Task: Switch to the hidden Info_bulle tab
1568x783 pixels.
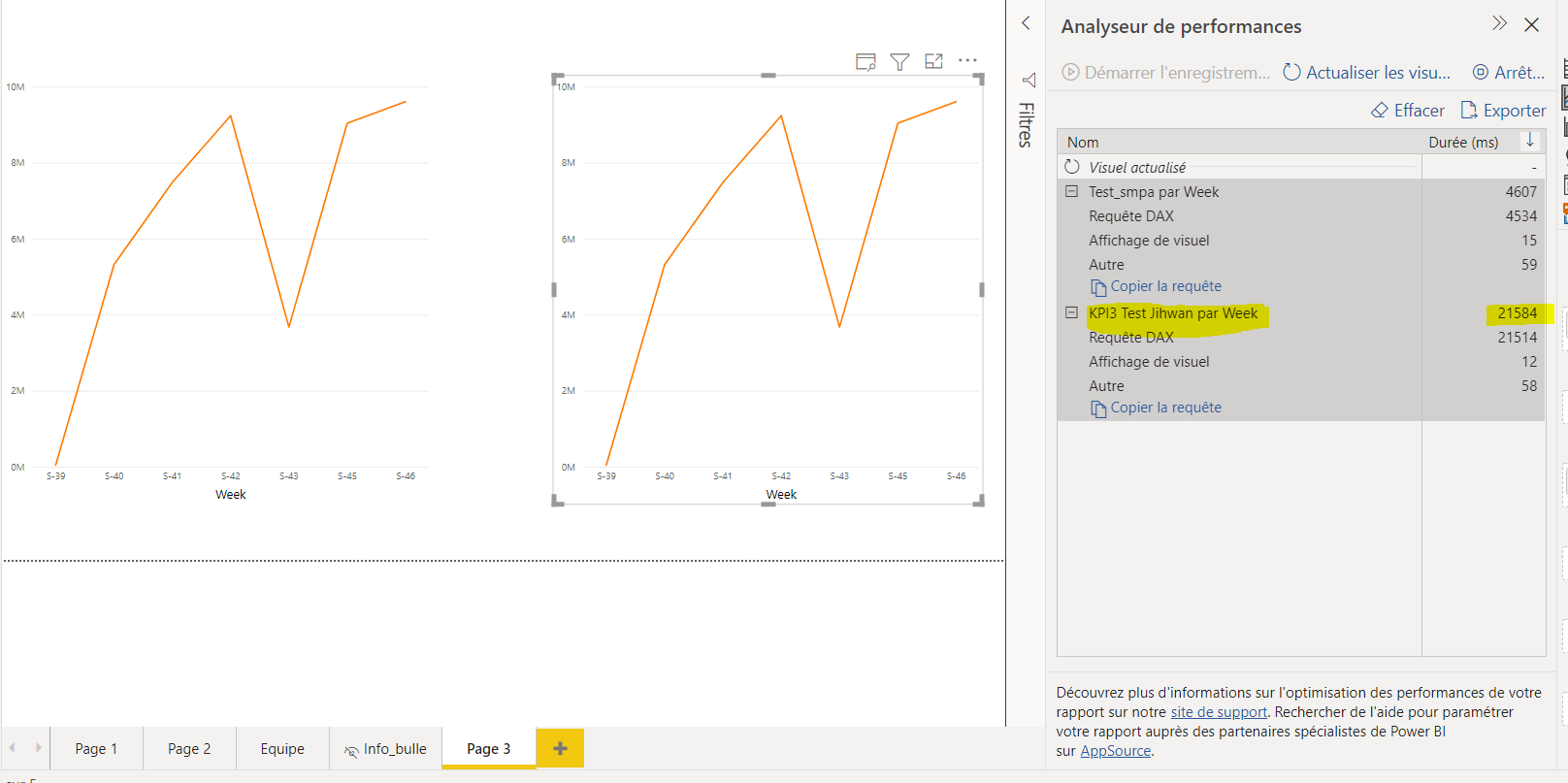Action: [385, 748]
